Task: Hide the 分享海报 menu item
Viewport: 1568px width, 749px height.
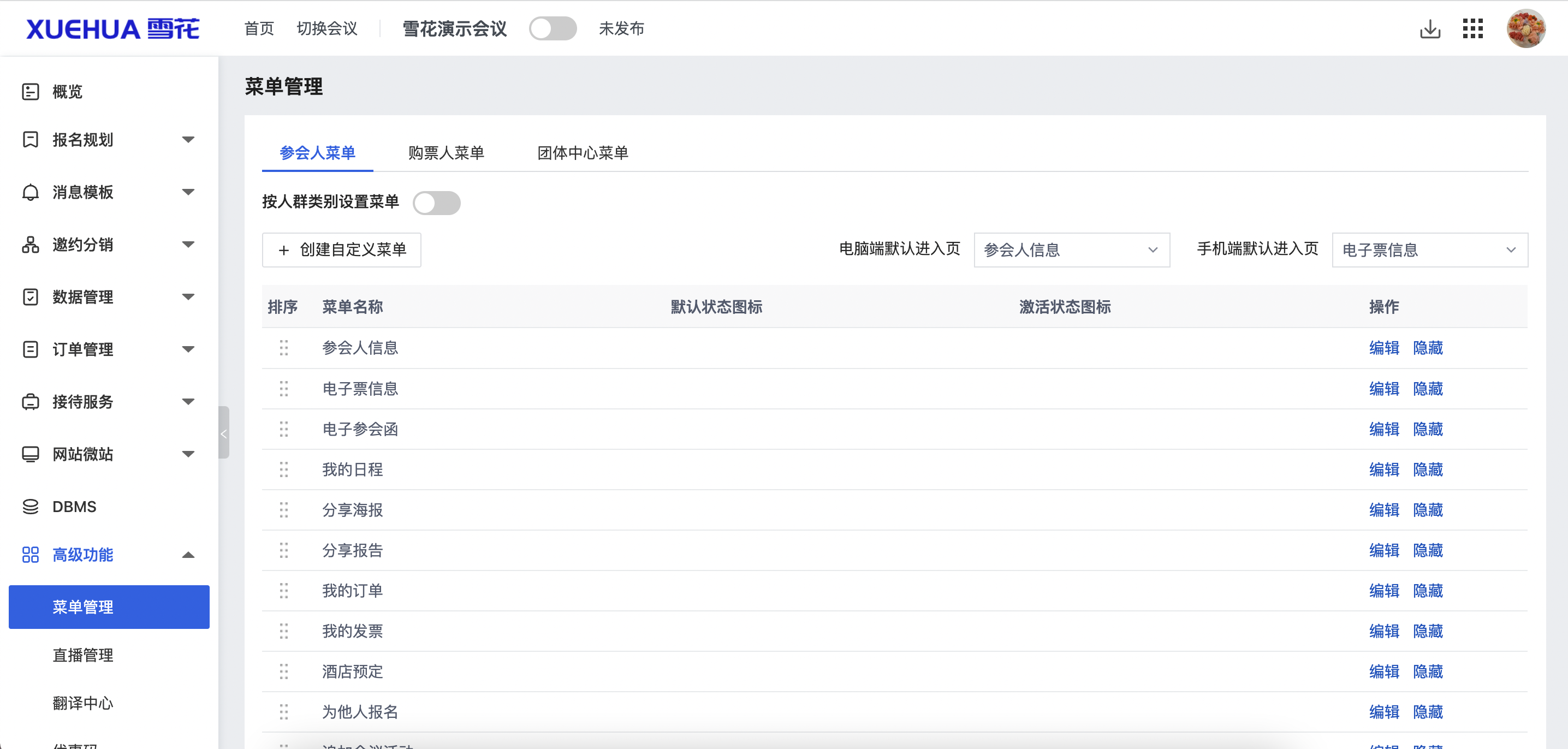Action: (x=1427, y=510)
